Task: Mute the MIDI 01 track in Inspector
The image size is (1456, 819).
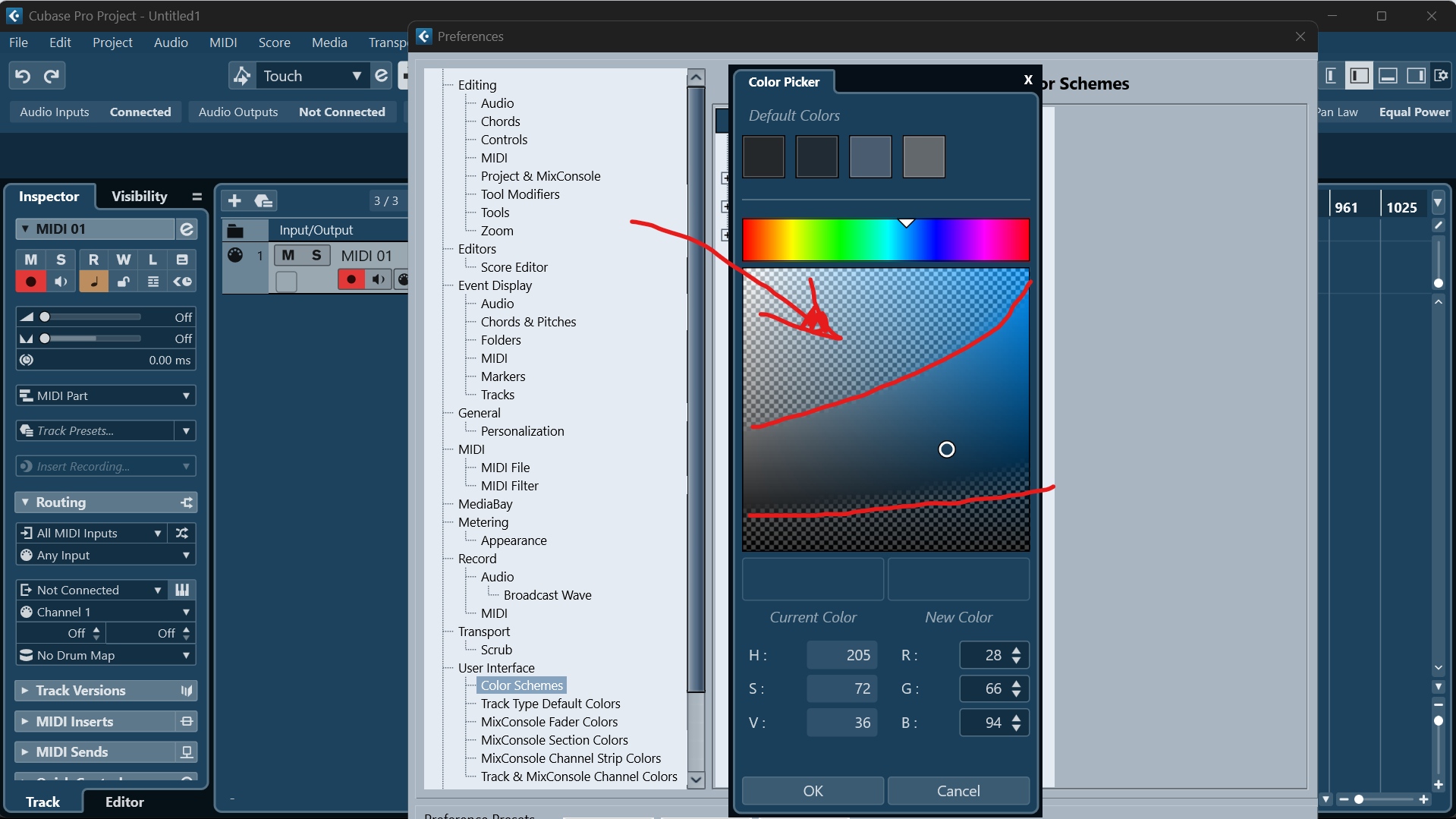Action: [31, 260]
